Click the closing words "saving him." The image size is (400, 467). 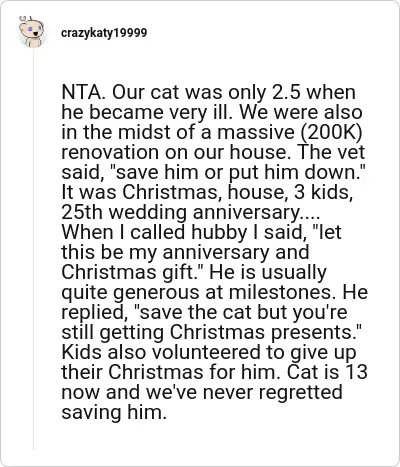114,413
